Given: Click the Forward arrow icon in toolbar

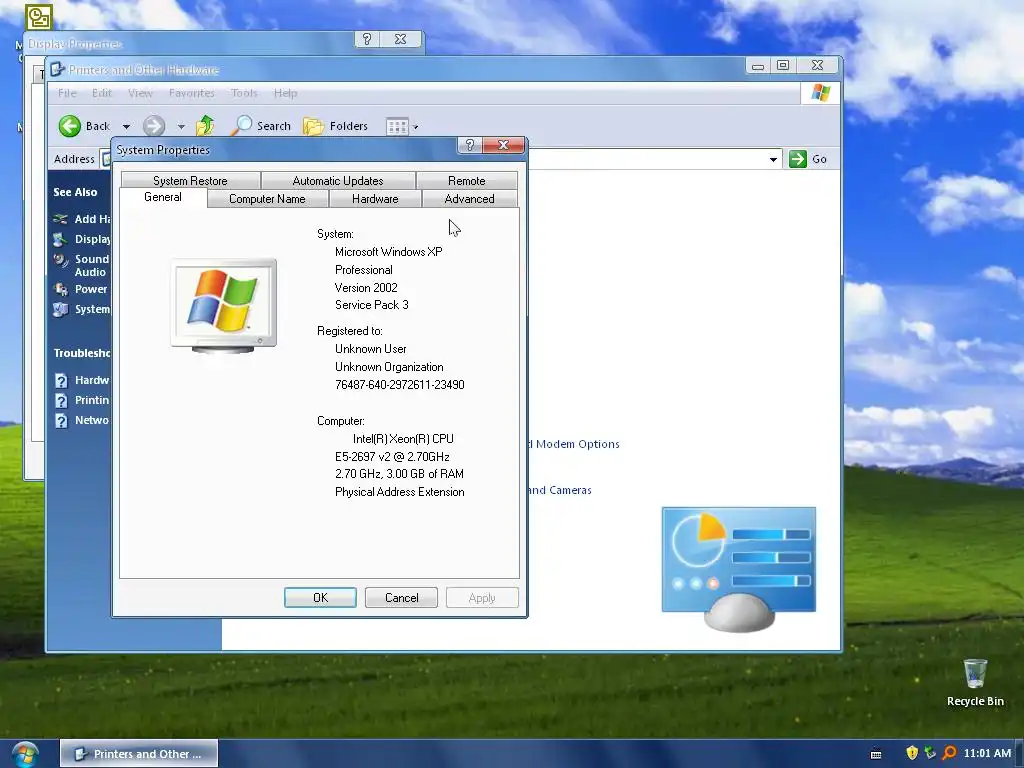Looking at the screenshot, I should [154, 126].
